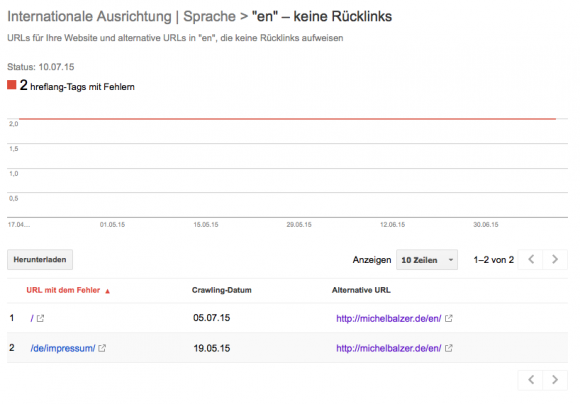Open the /de/impressum/ error URL link
Screen dimensions: 580x404
(63, 348)
